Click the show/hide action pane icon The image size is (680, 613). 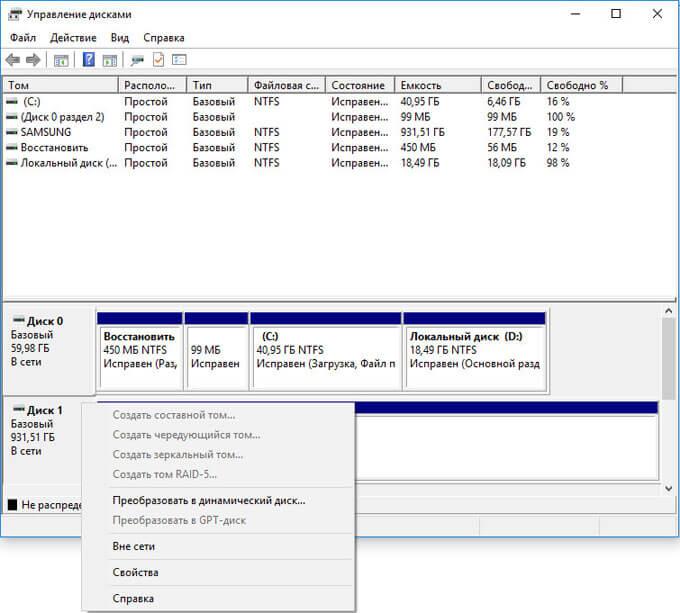tap(108, 60)
